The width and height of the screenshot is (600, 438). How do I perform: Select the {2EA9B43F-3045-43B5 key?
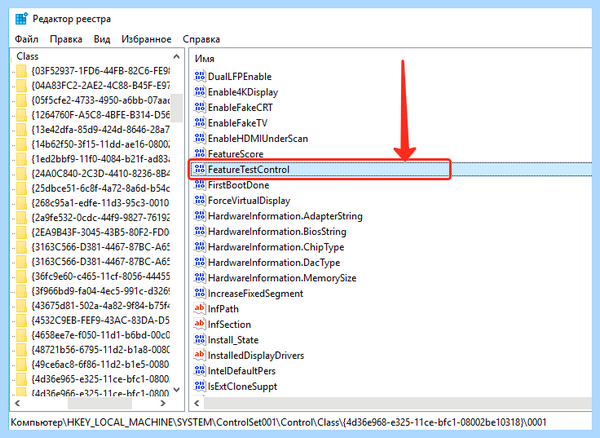(101, 232)
